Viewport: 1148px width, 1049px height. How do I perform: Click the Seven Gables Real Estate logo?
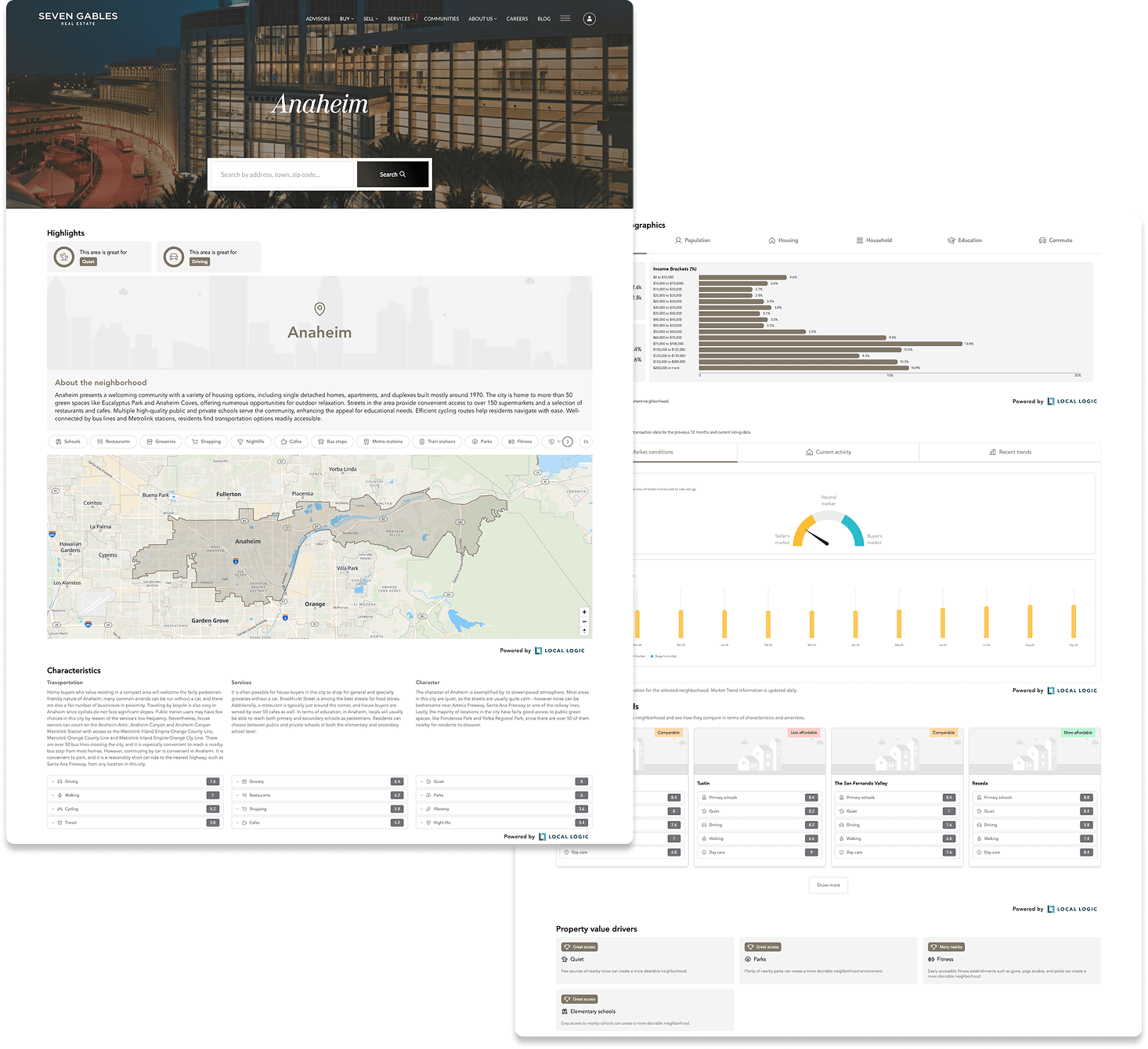78,18
